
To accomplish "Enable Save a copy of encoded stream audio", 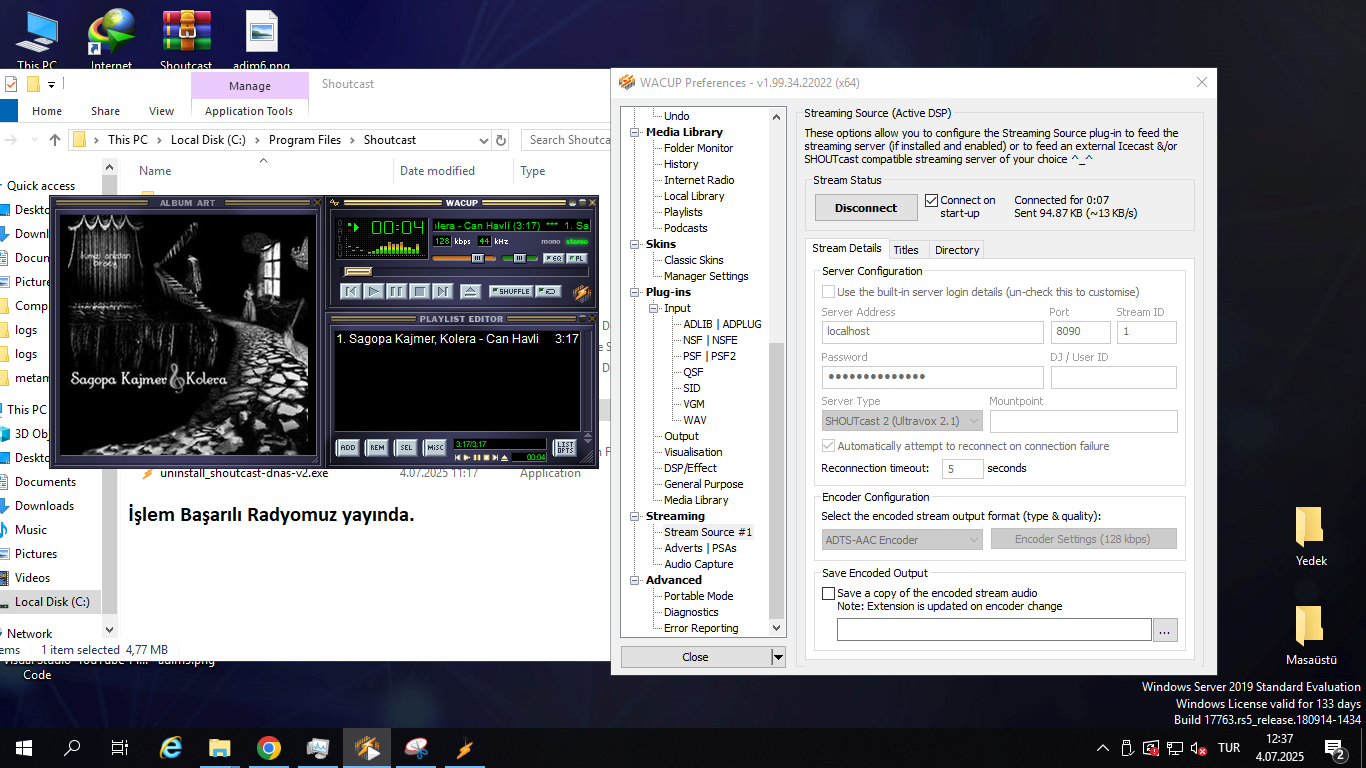I will click(828, 593).
